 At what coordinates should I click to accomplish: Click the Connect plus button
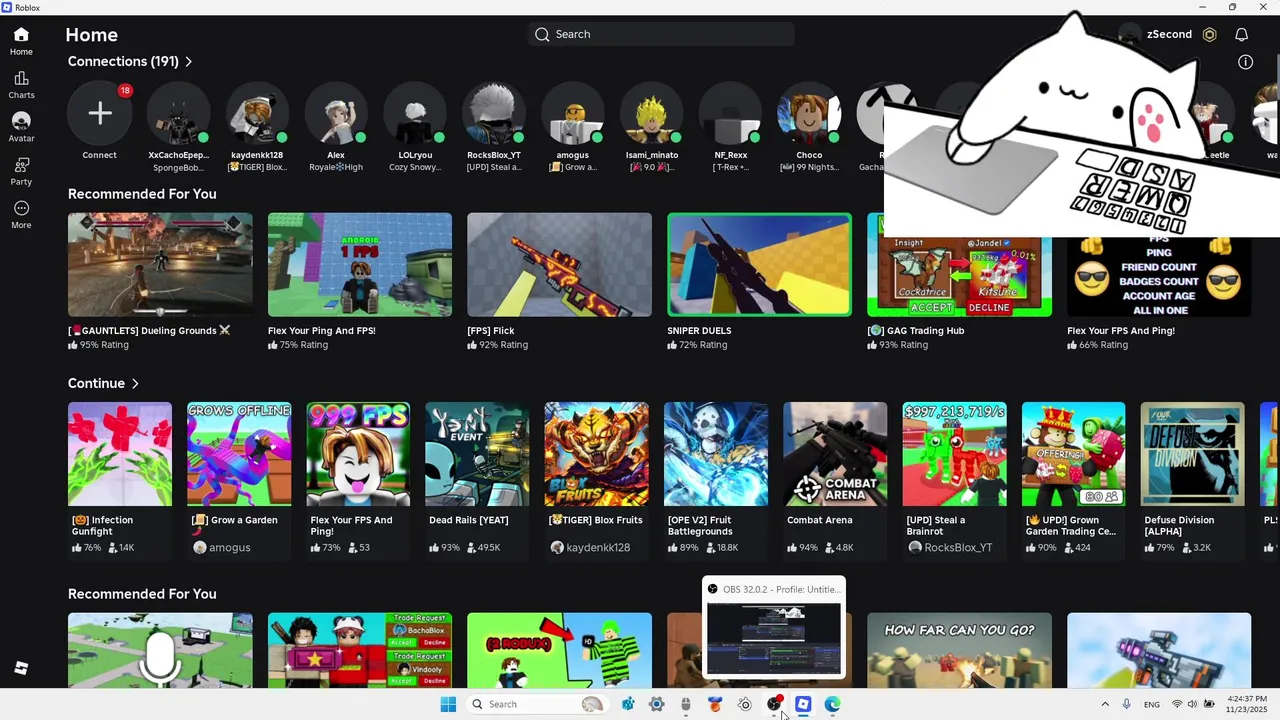tap(99, 113)
